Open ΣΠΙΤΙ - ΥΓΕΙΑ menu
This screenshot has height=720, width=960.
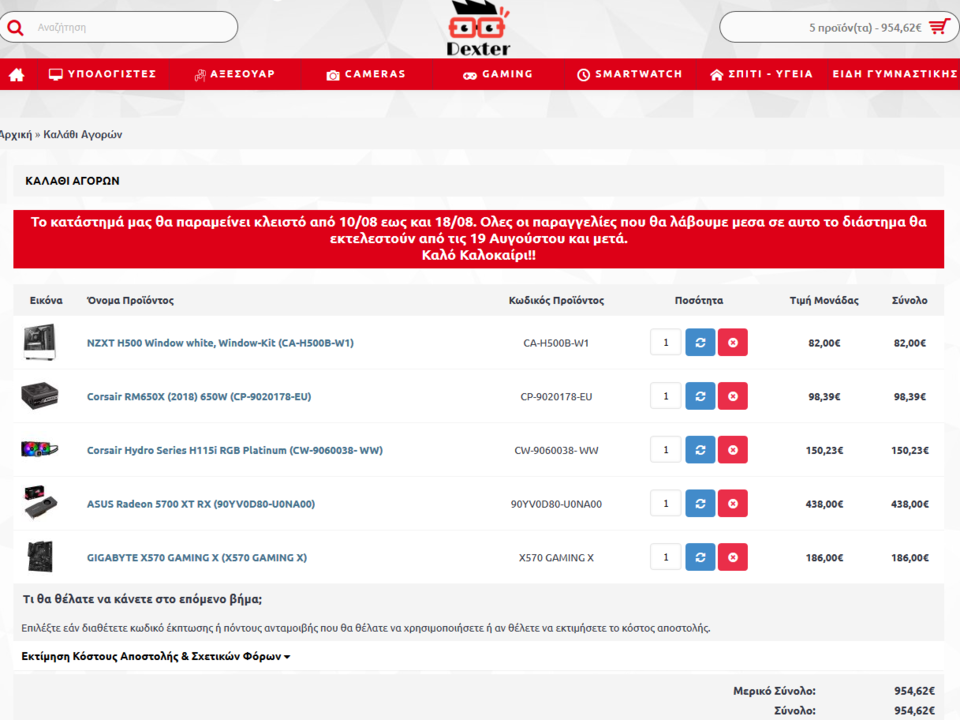pos(761,74)
